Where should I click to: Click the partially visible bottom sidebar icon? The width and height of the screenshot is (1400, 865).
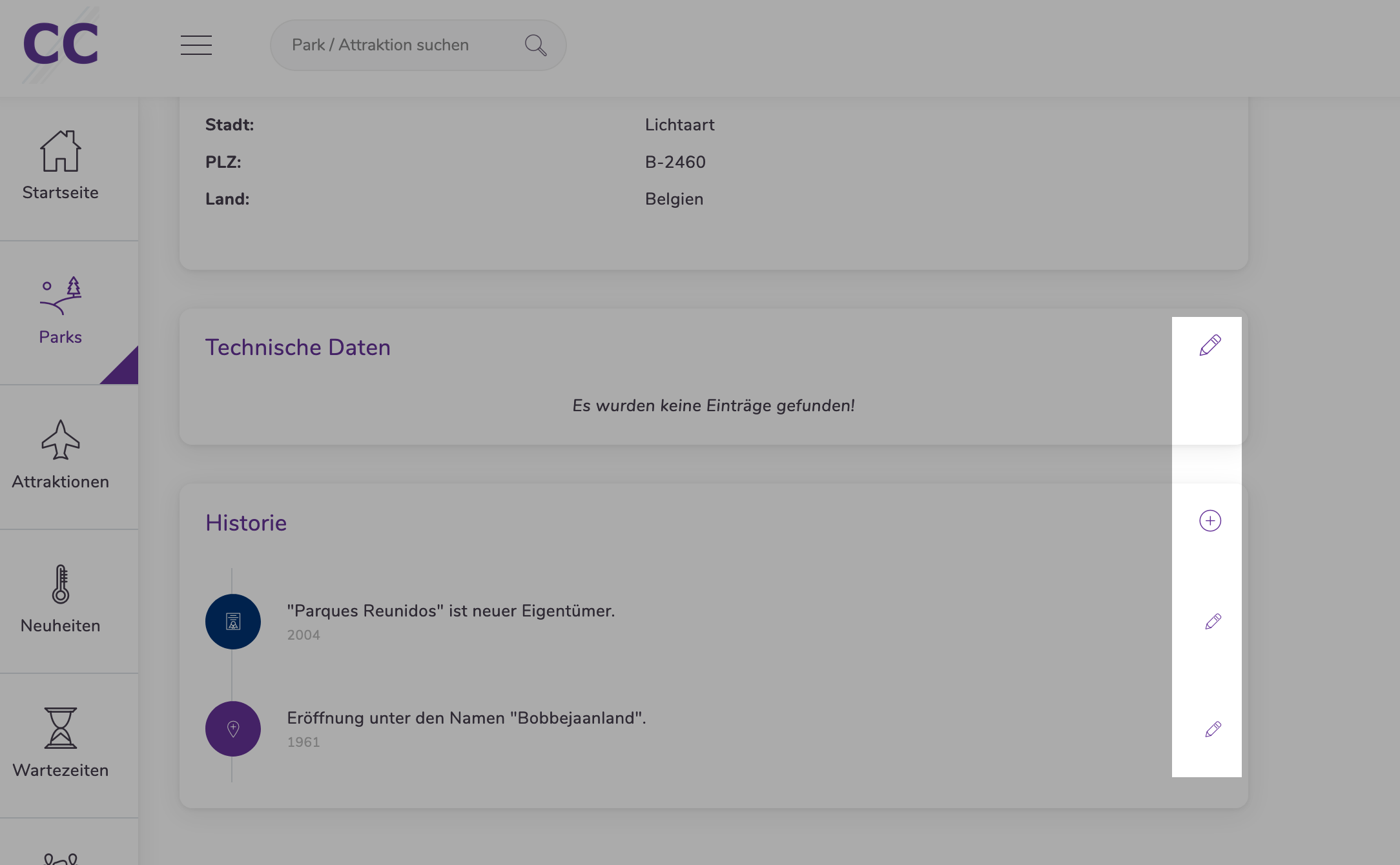pos(61,859)
